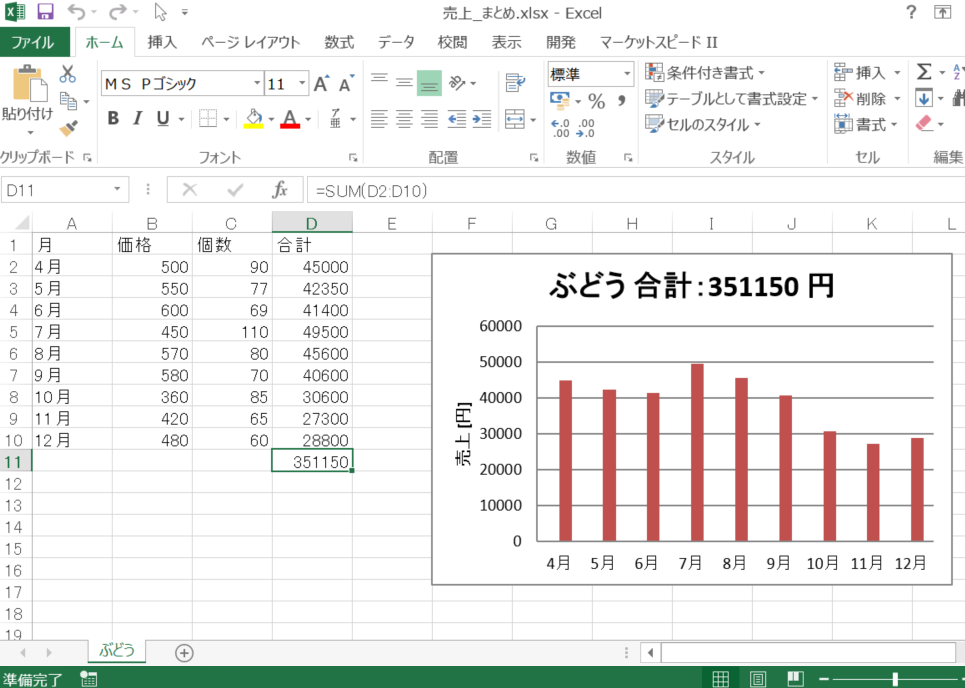Screen dimensions: 965x688
Task: Switch to the 数式 tab
Action: [x=339, y=42]
